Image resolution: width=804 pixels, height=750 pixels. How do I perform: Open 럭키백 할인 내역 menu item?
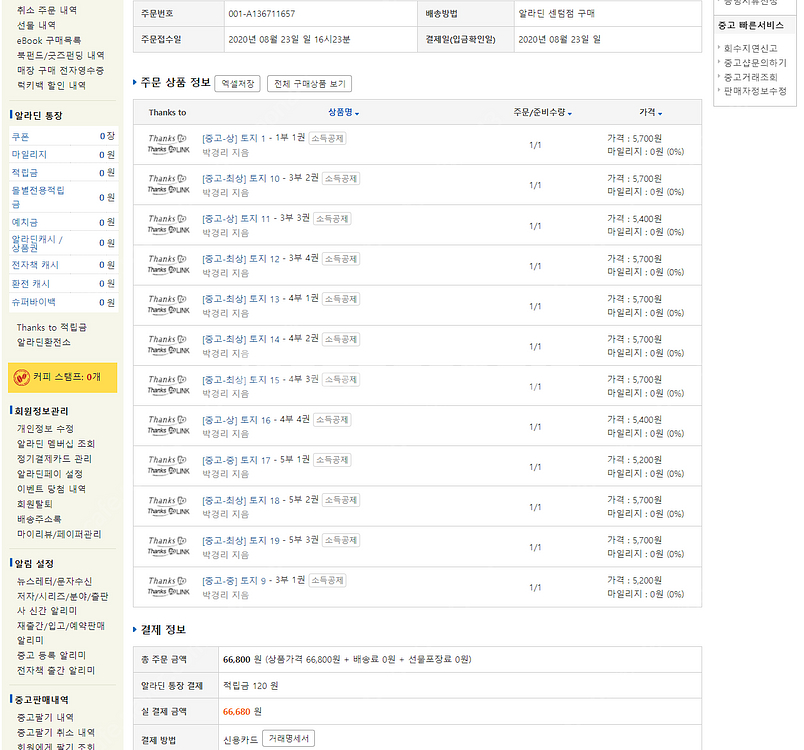click(x=51, y=85)
